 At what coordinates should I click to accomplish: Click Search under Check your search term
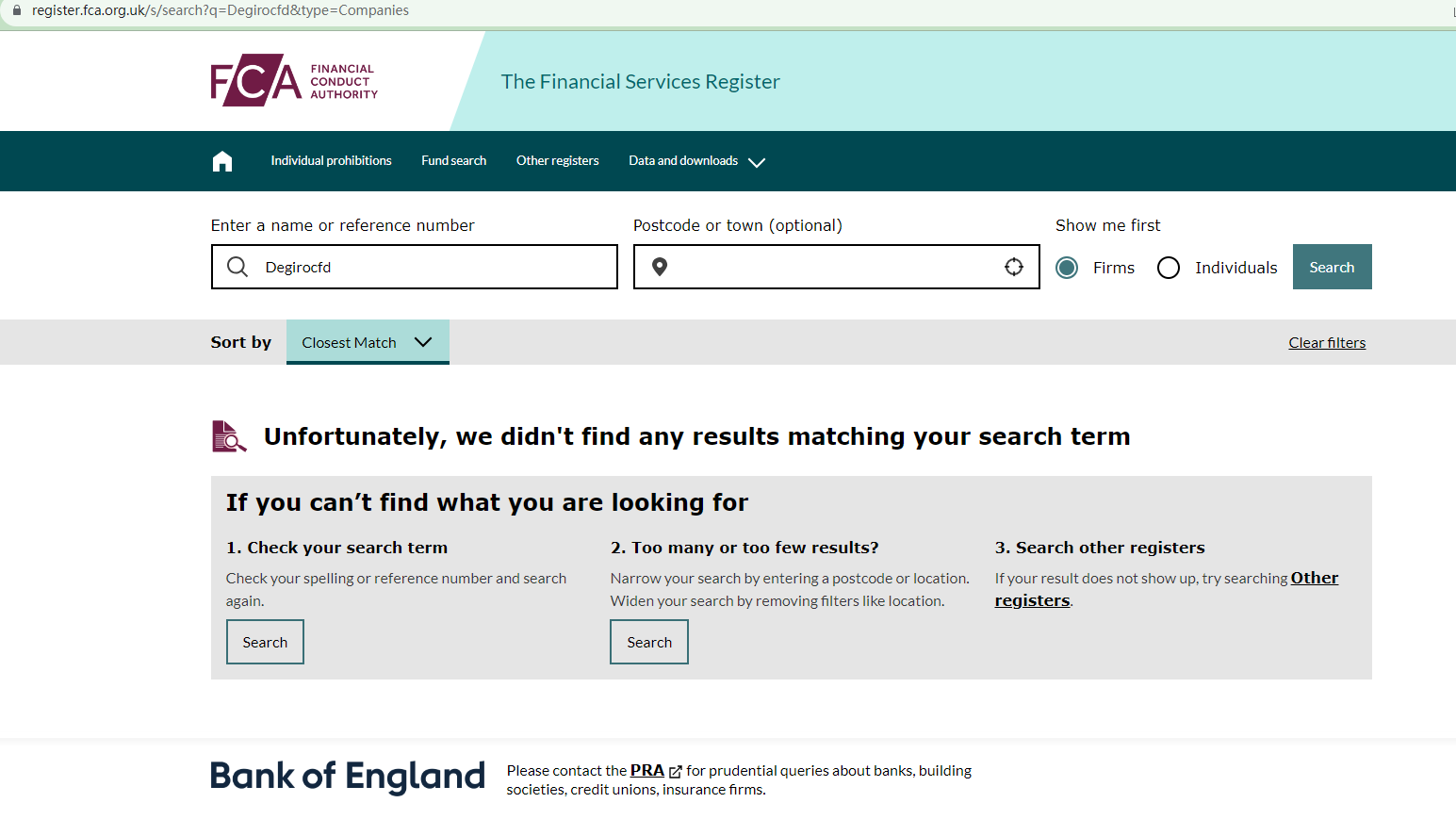click(x=265, y=642)
